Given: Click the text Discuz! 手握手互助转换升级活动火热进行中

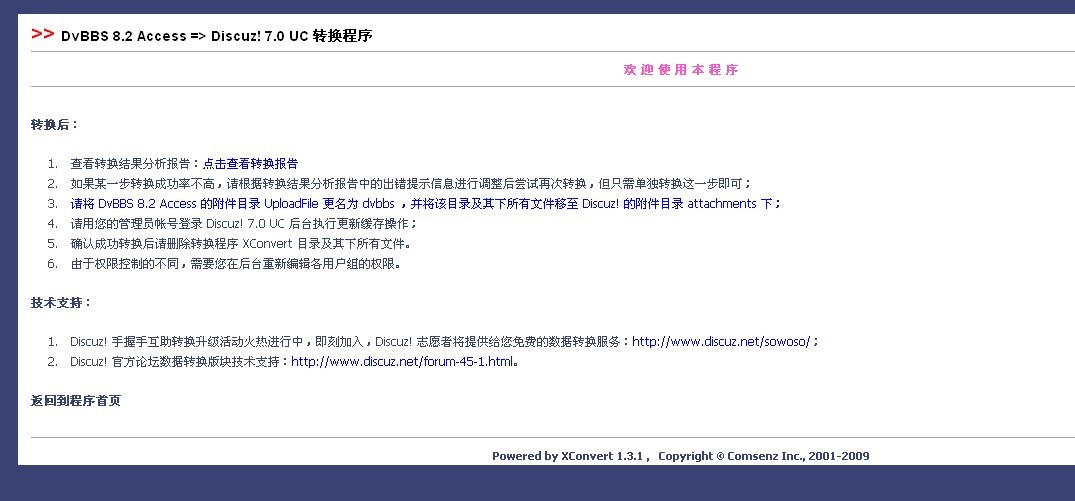Looking at the screenshot, I should (186, 341).
